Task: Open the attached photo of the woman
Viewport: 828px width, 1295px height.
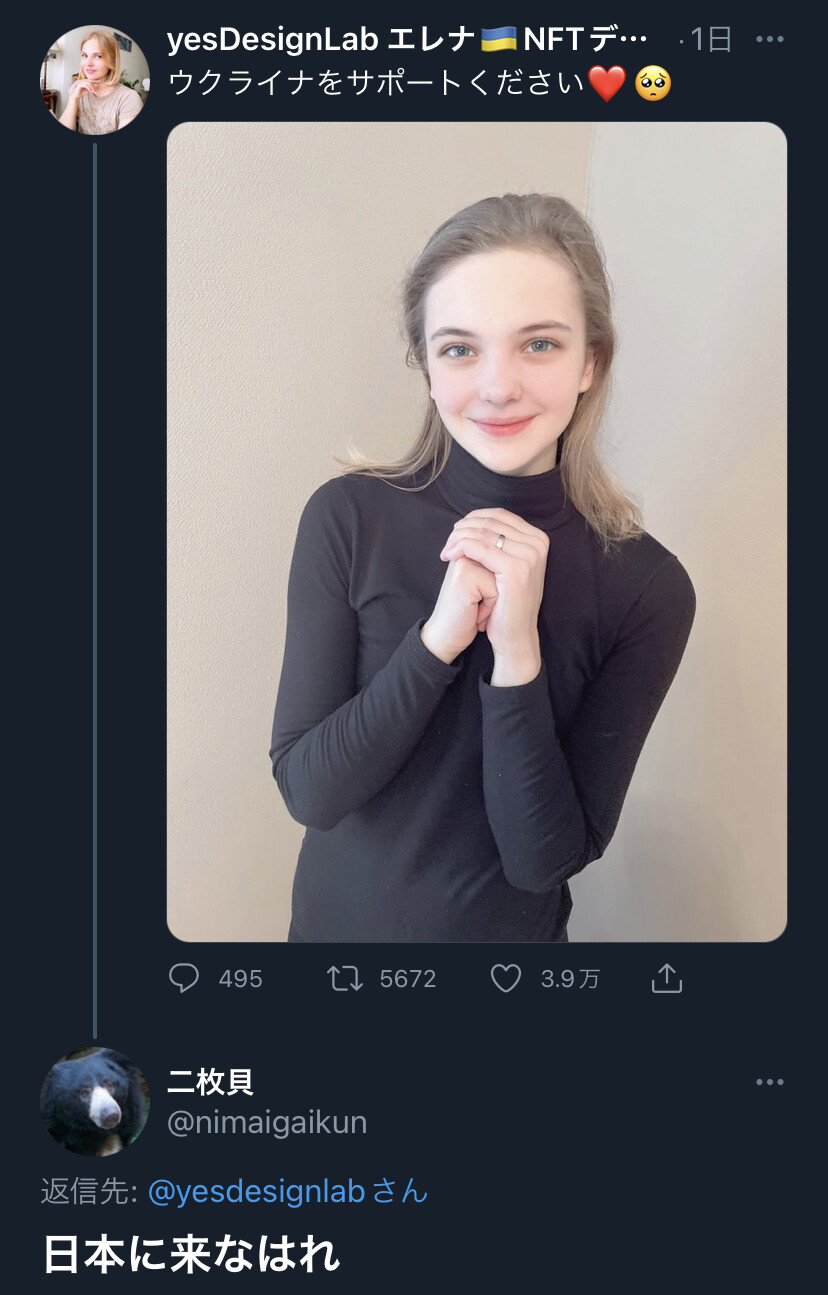Action: 477,532
